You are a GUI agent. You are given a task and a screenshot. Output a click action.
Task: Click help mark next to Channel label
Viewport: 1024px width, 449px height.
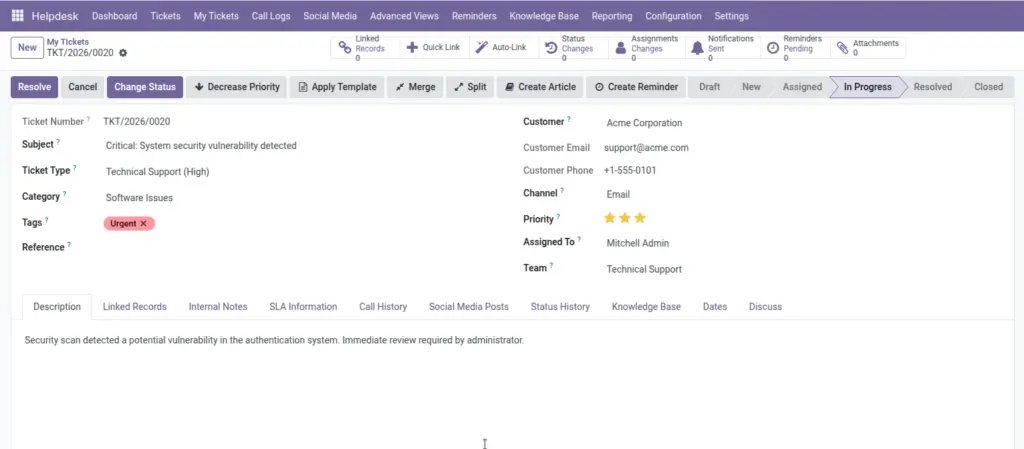point(562,191)
